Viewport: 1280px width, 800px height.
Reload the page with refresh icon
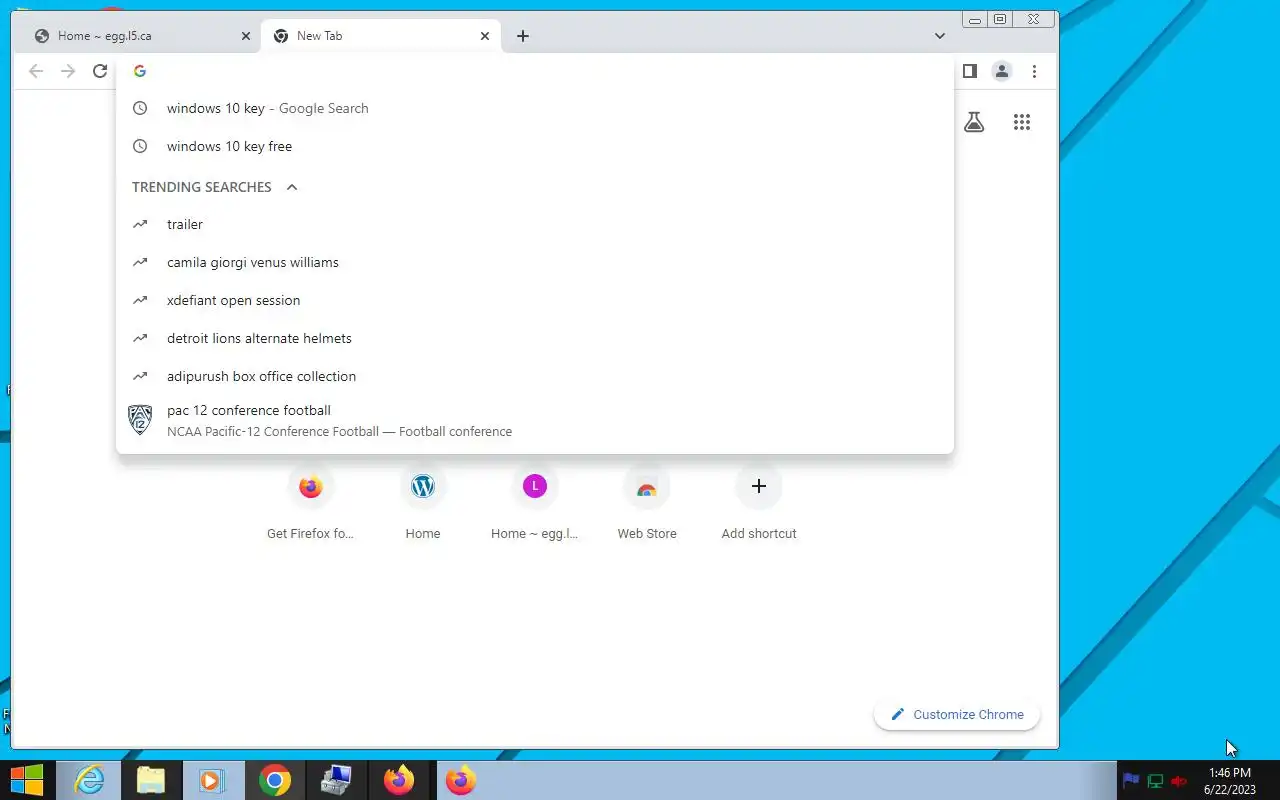(100, 71)
